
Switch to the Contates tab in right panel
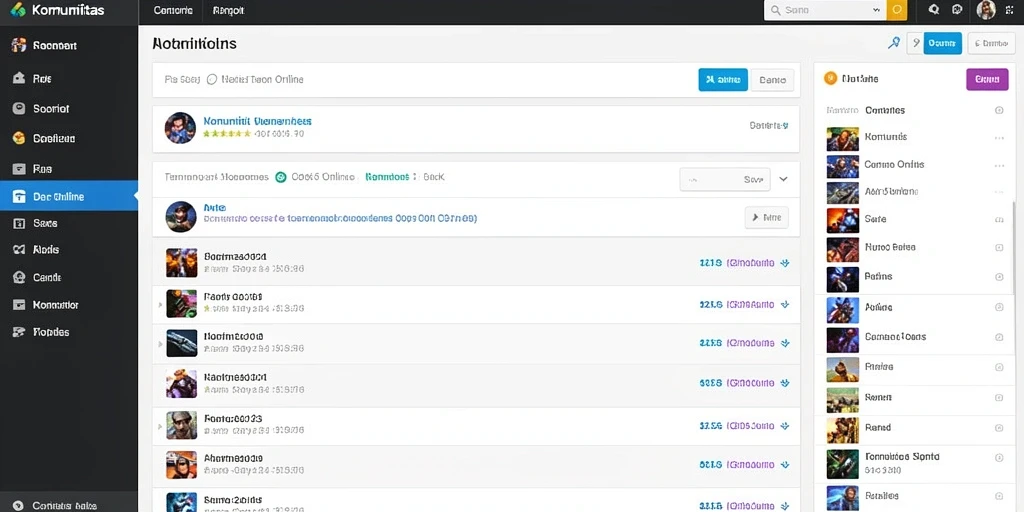(x=885, y=110)
